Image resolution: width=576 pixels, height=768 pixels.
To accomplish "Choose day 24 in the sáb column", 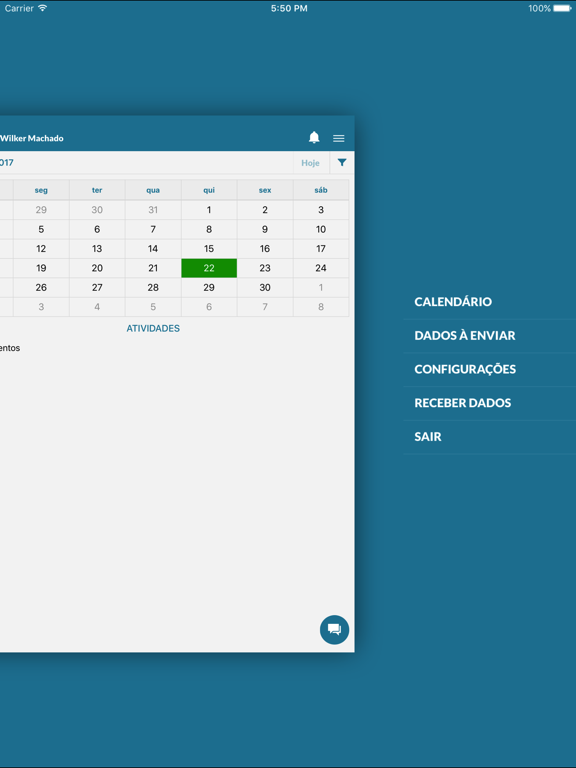I will click(321, 268).
